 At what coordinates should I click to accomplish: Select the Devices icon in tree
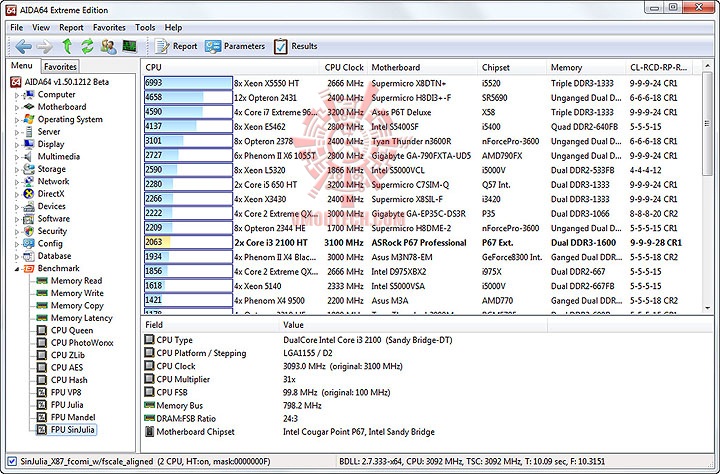click(x=28, y=206)
